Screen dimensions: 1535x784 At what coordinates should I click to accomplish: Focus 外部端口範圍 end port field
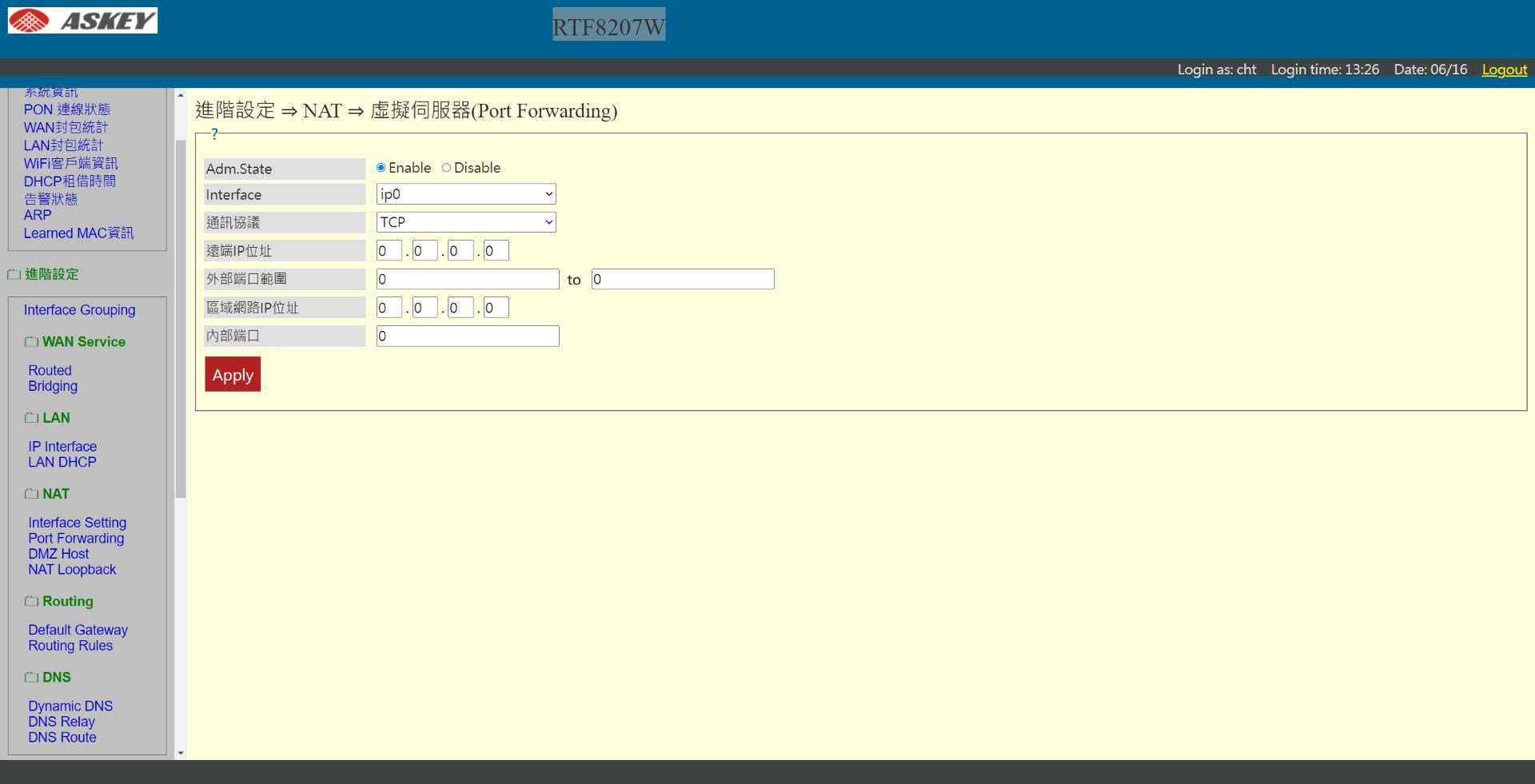683,279
